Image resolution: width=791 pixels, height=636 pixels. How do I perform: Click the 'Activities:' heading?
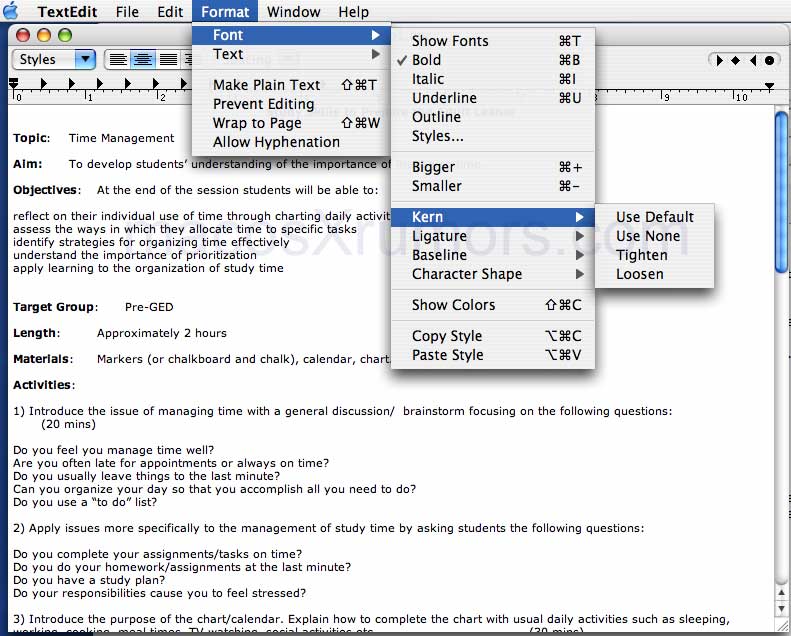44,385
